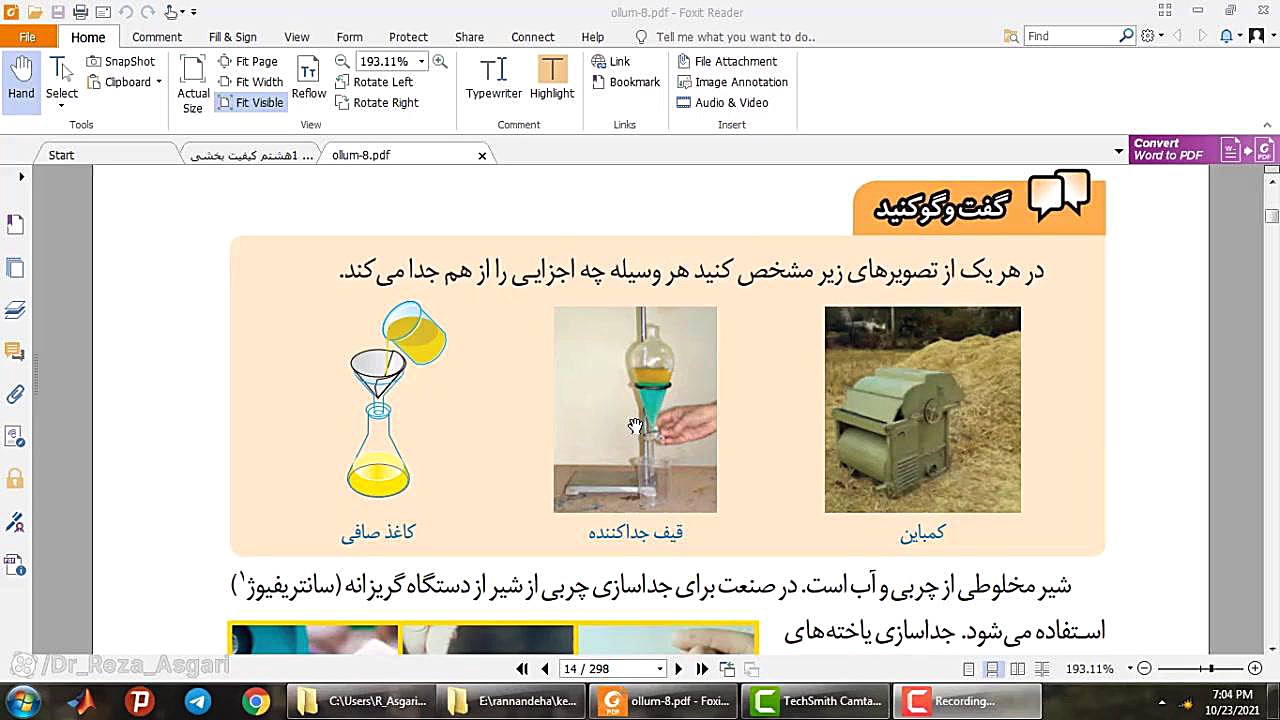Viewport: 1280px width, 720px height.
Task: Open the Help ribbon tab
Action: click(593, 37)
